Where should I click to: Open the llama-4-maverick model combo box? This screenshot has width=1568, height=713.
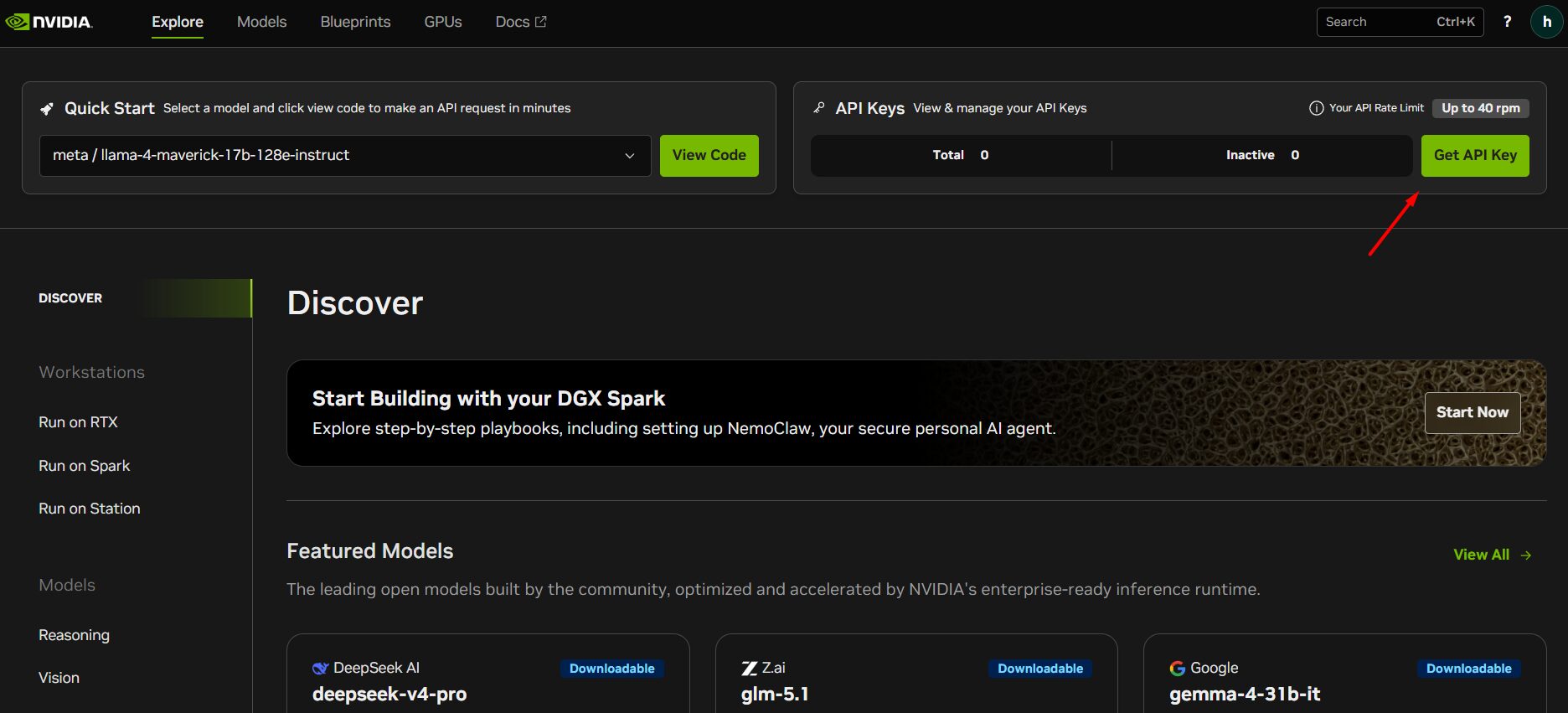[x=345, y=156]
